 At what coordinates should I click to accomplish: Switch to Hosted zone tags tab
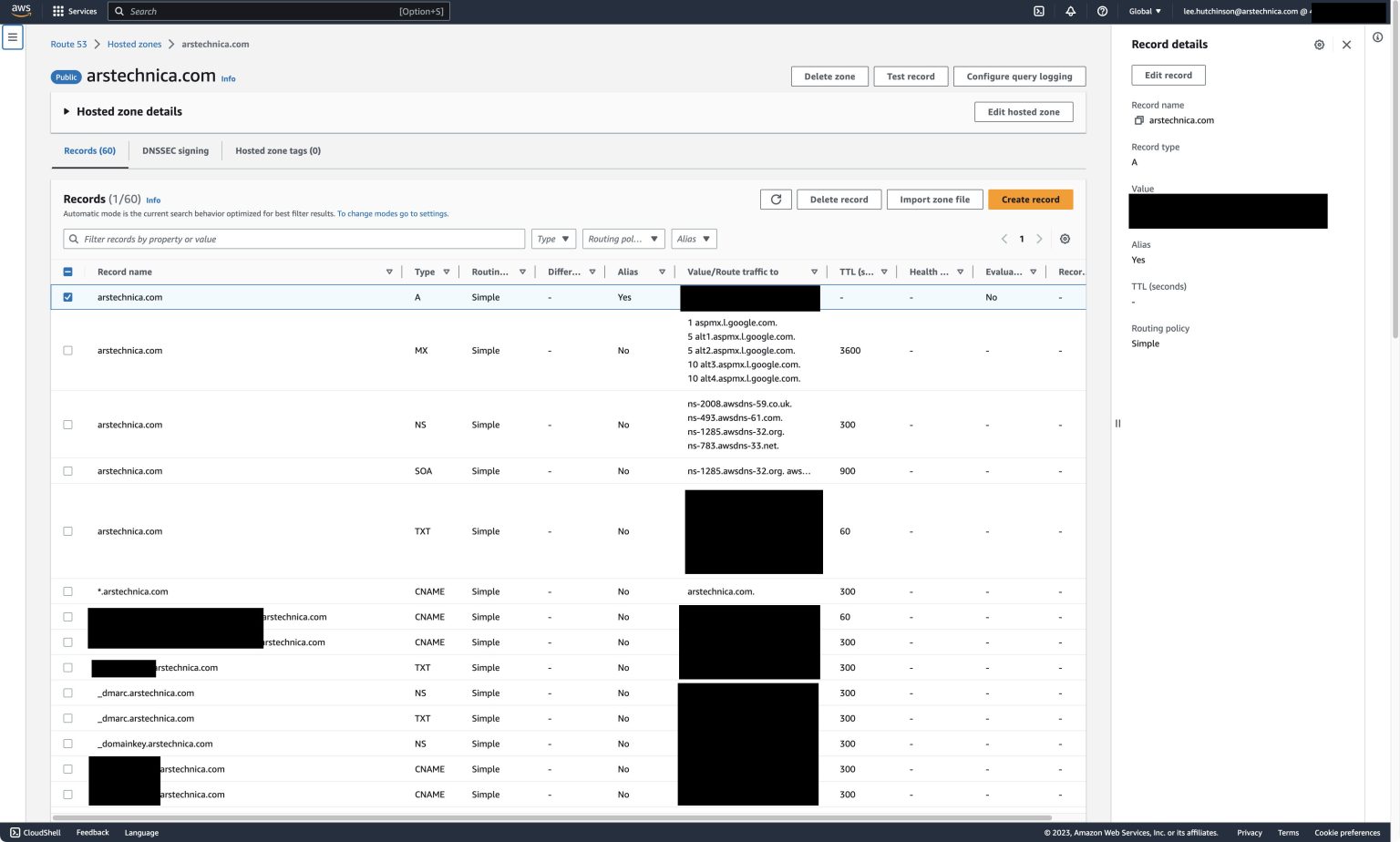[278, 151]
